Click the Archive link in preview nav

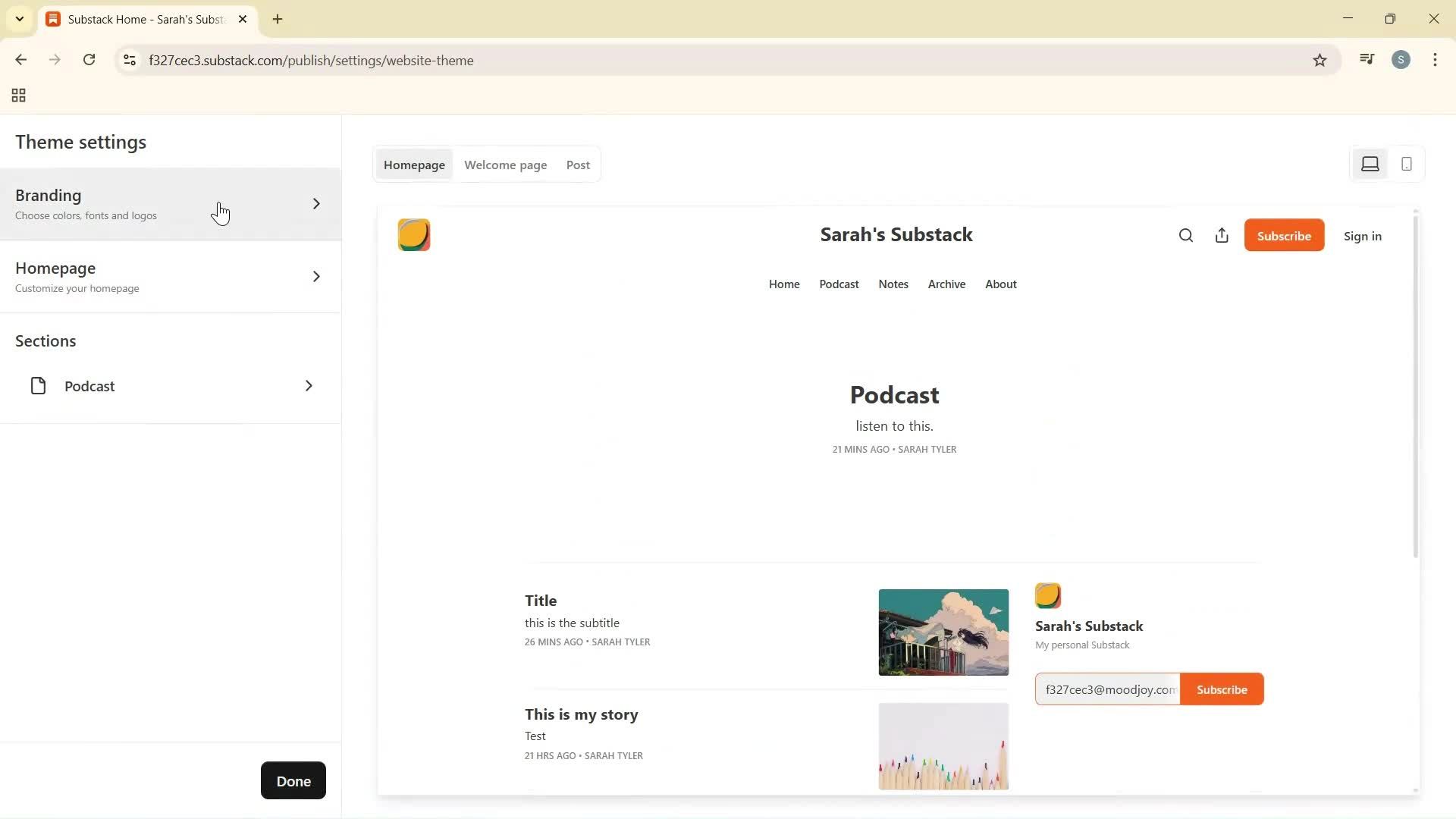tap(946, 284)
